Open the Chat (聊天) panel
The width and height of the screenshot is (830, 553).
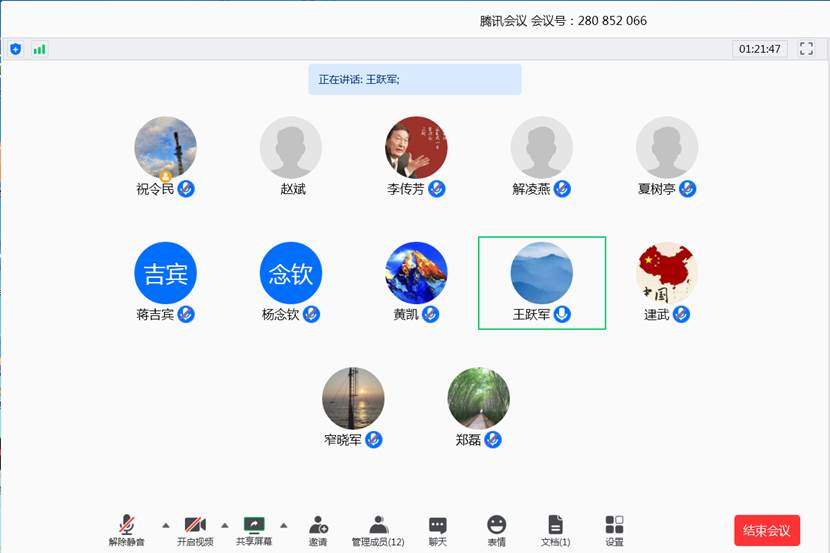coord(437,525)
